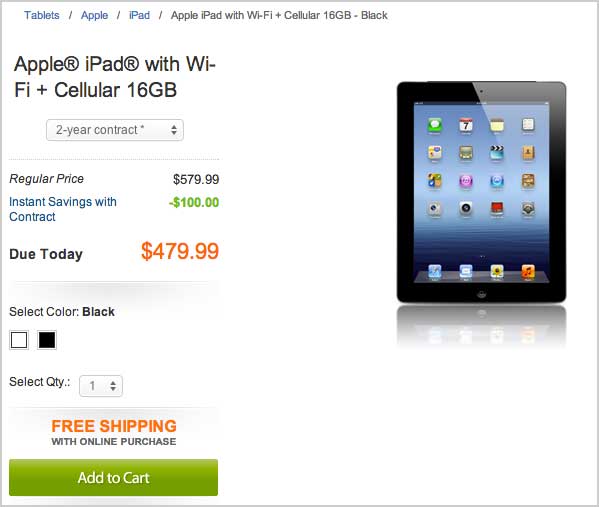Click the FREE SHIPPING banner
Viewport: 599px width, 507px height.
coord(114,432)
